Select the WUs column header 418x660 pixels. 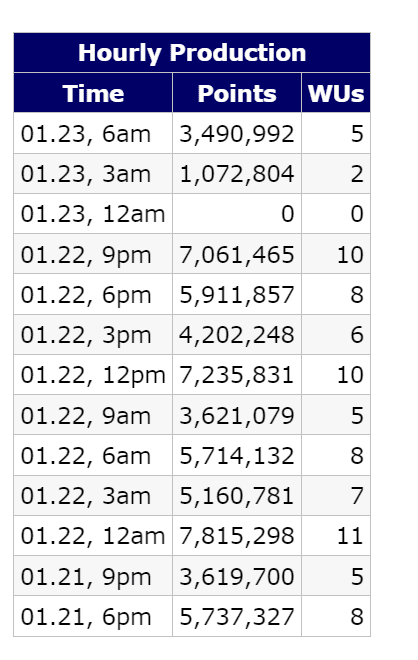coord(336,93)
